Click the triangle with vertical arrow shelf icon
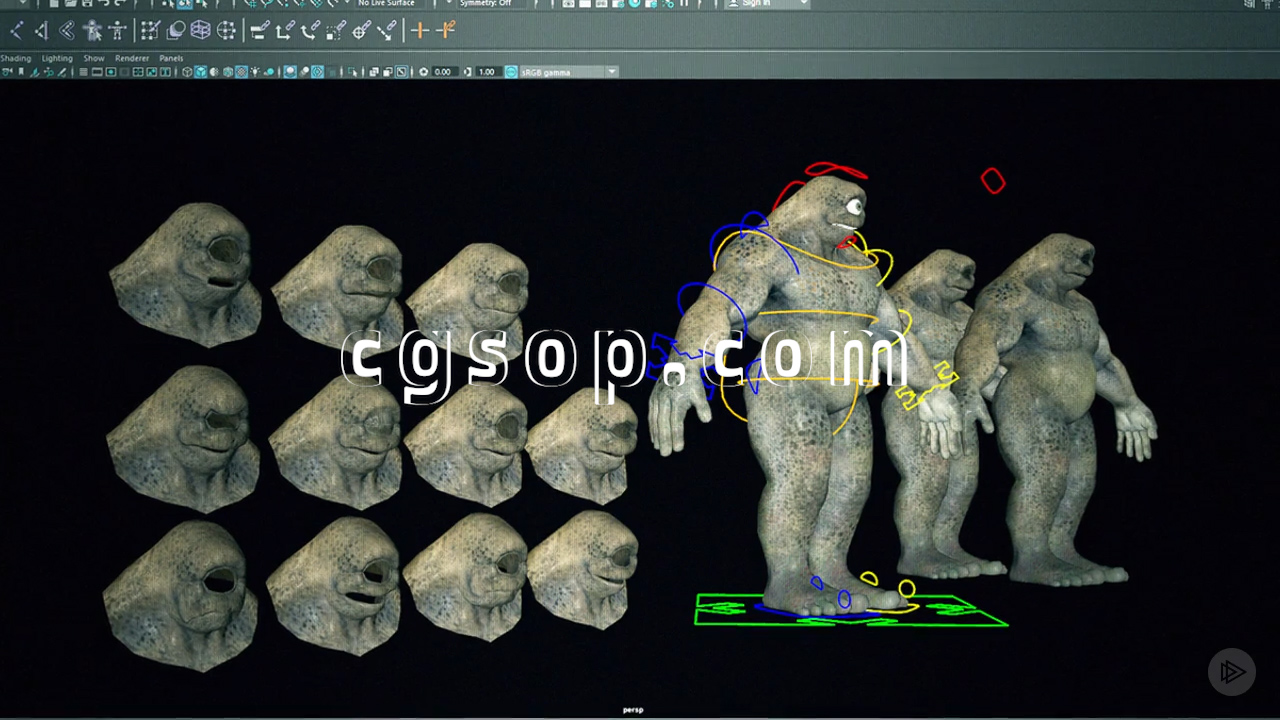Image resolution: width=1280 pixels, height=720 pixels. (41, 30)
